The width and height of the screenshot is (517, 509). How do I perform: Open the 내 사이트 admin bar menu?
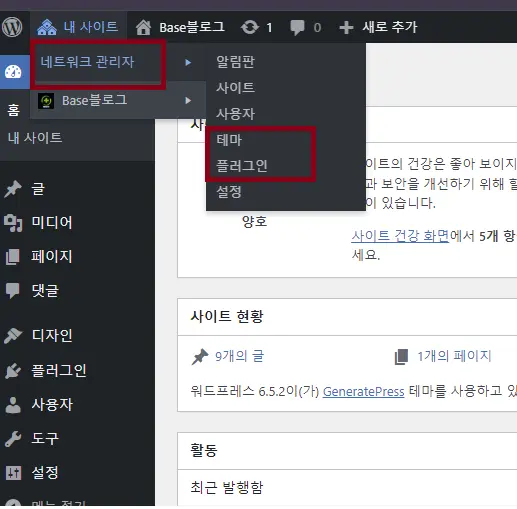coord(78,27)
